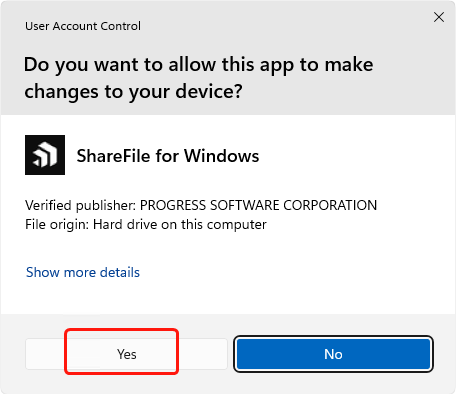Screen dimensions: 456x394
Task: Close the User Account Control dialog
Action: 439,17
